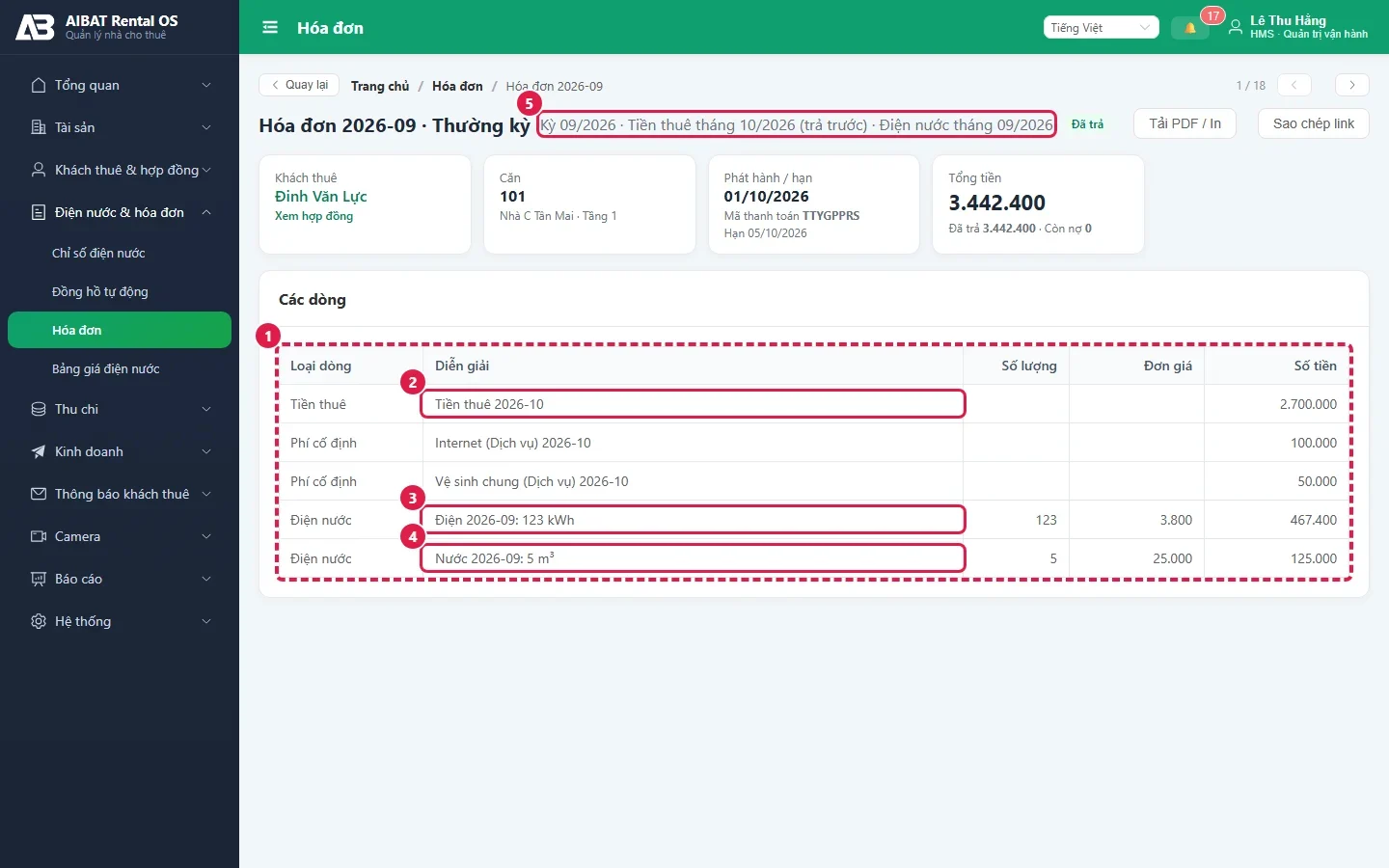The image size is (1389, 868).
Task: Collapse the Điện nước & hóa đơn chevron
Action: tap(206, 212)
